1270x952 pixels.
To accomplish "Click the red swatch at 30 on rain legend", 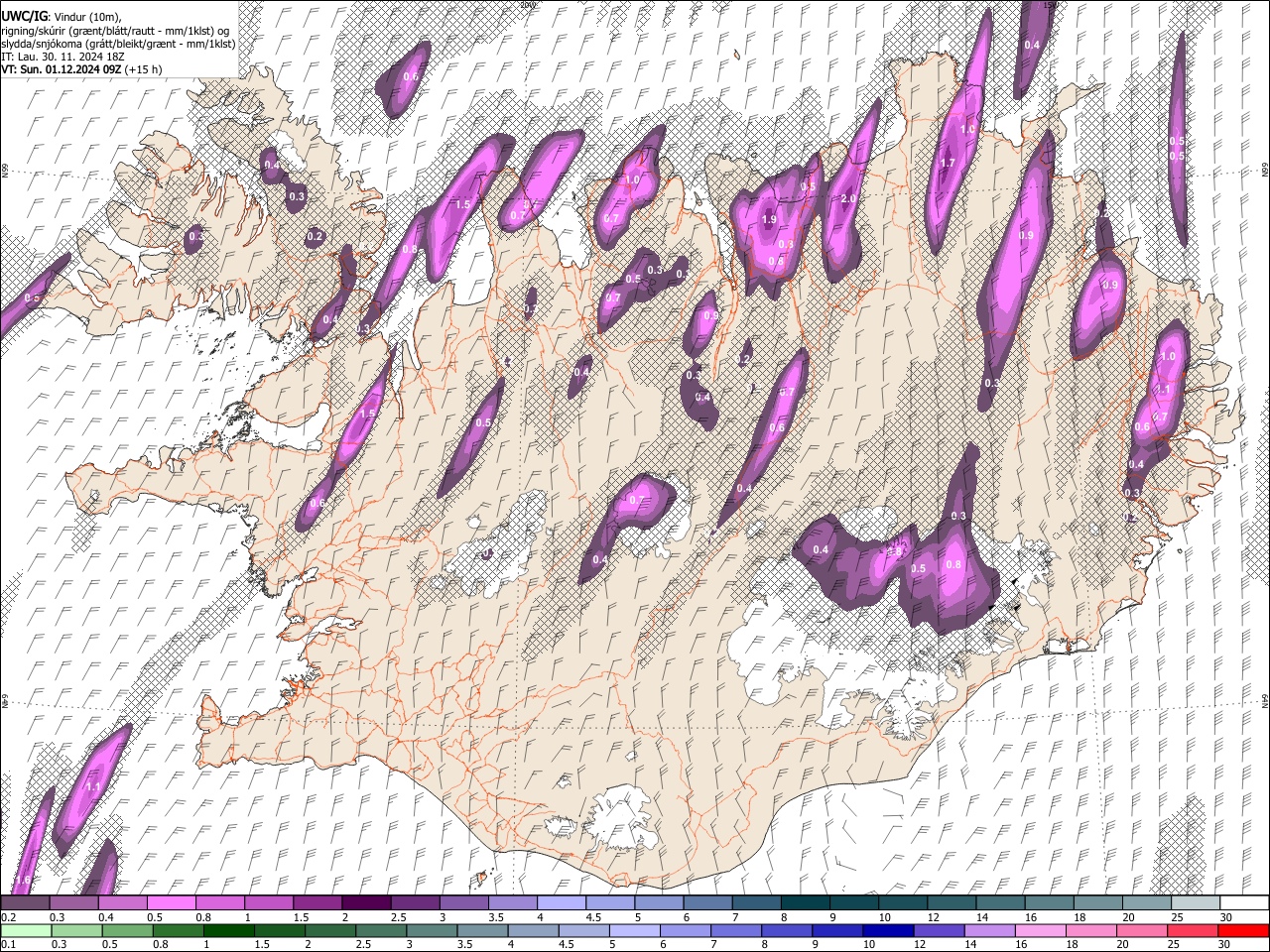I will tap(1243, 930).
